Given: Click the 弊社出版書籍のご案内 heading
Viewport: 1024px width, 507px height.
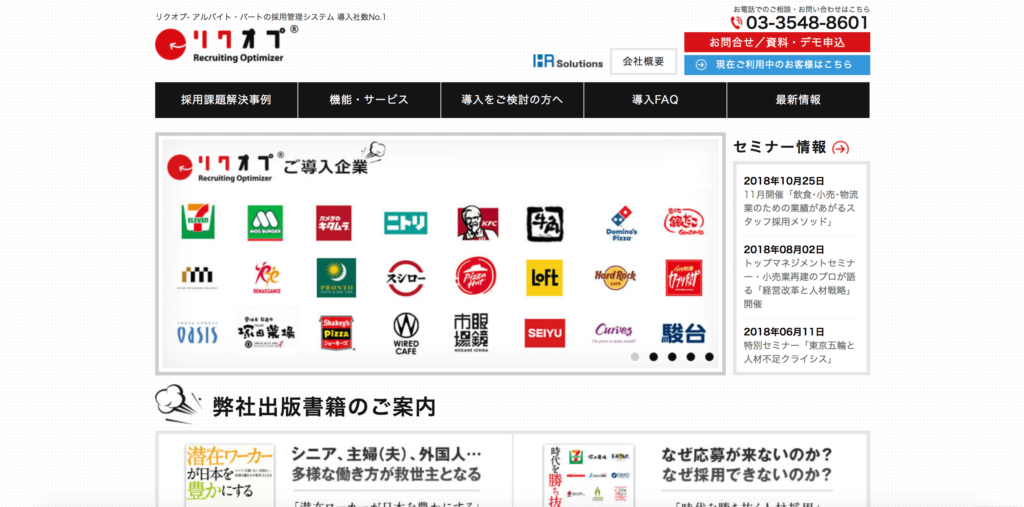Looking at the screenshot, I should pos(324,407).
